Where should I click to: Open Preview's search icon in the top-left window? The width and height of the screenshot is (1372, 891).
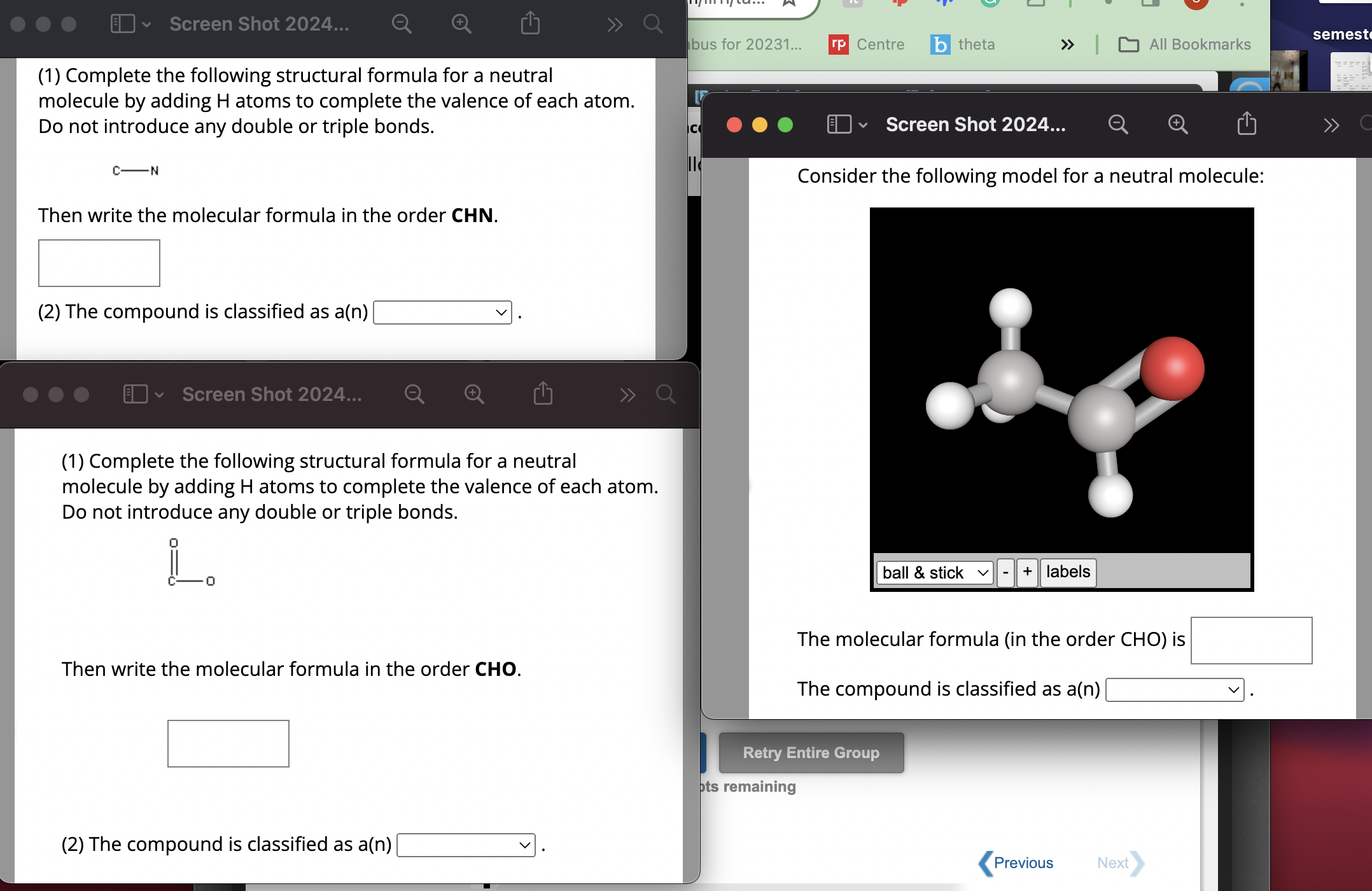[x=652, y=24]
